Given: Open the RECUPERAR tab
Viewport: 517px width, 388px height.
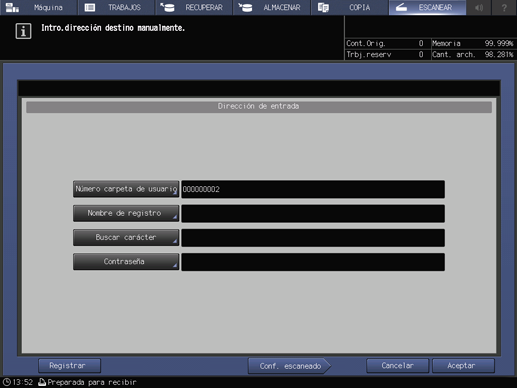Looking at the screenshot, I should [194, 7].
